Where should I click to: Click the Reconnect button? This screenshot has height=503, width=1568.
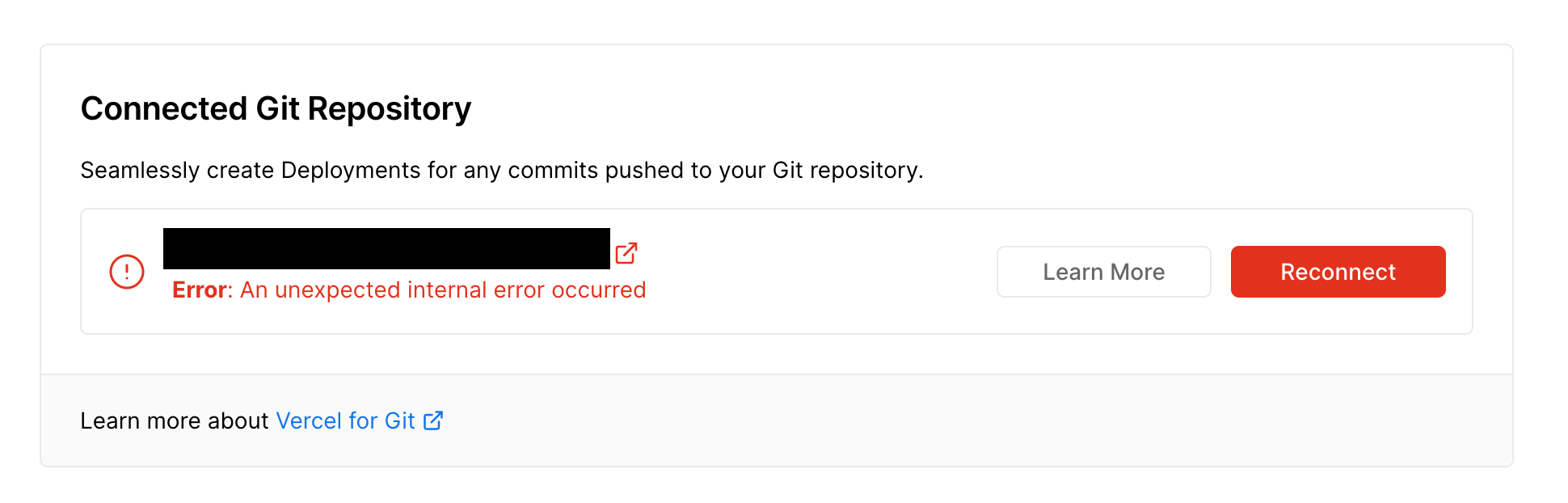point(1338,272)
